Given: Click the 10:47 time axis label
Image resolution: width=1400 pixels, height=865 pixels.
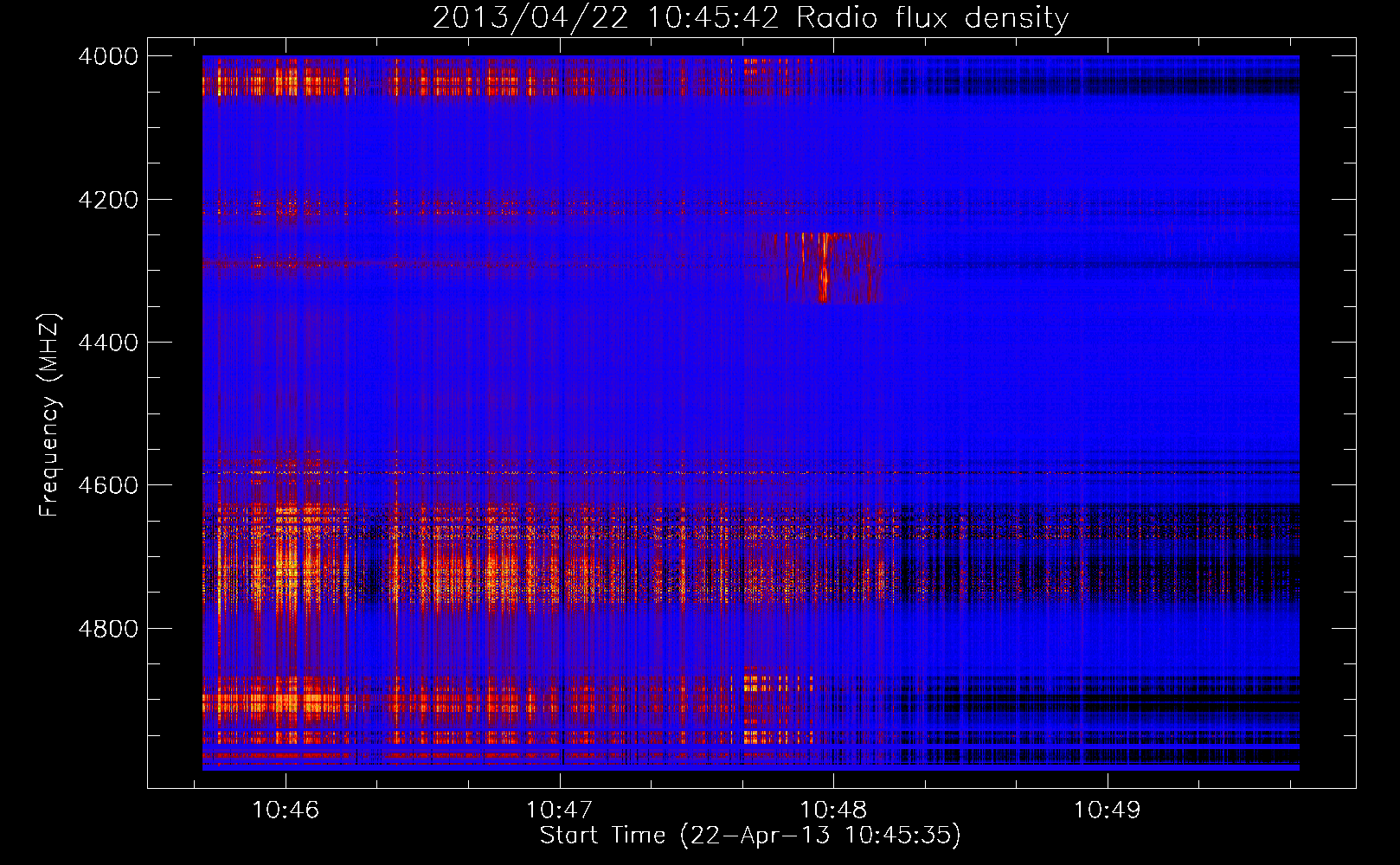Looking at the screenshot, I should (x=559, y=811).
